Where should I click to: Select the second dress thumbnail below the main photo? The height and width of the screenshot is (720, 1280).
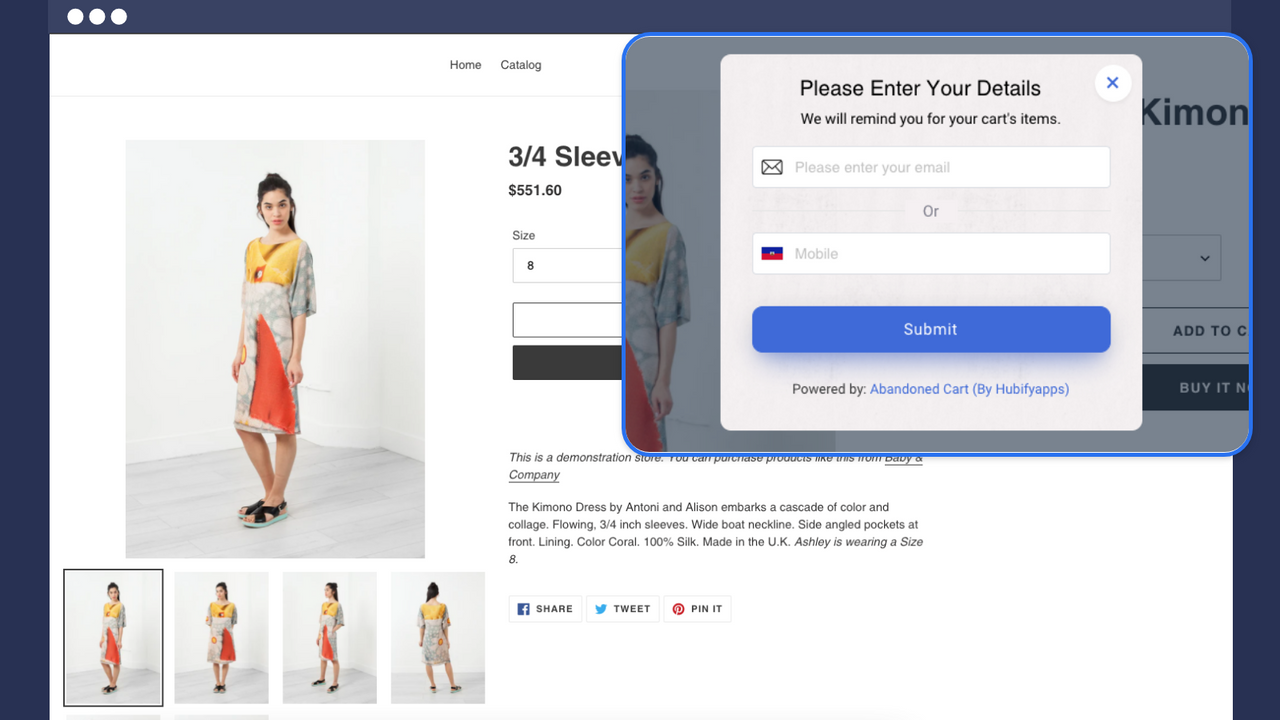pos(221,637)
